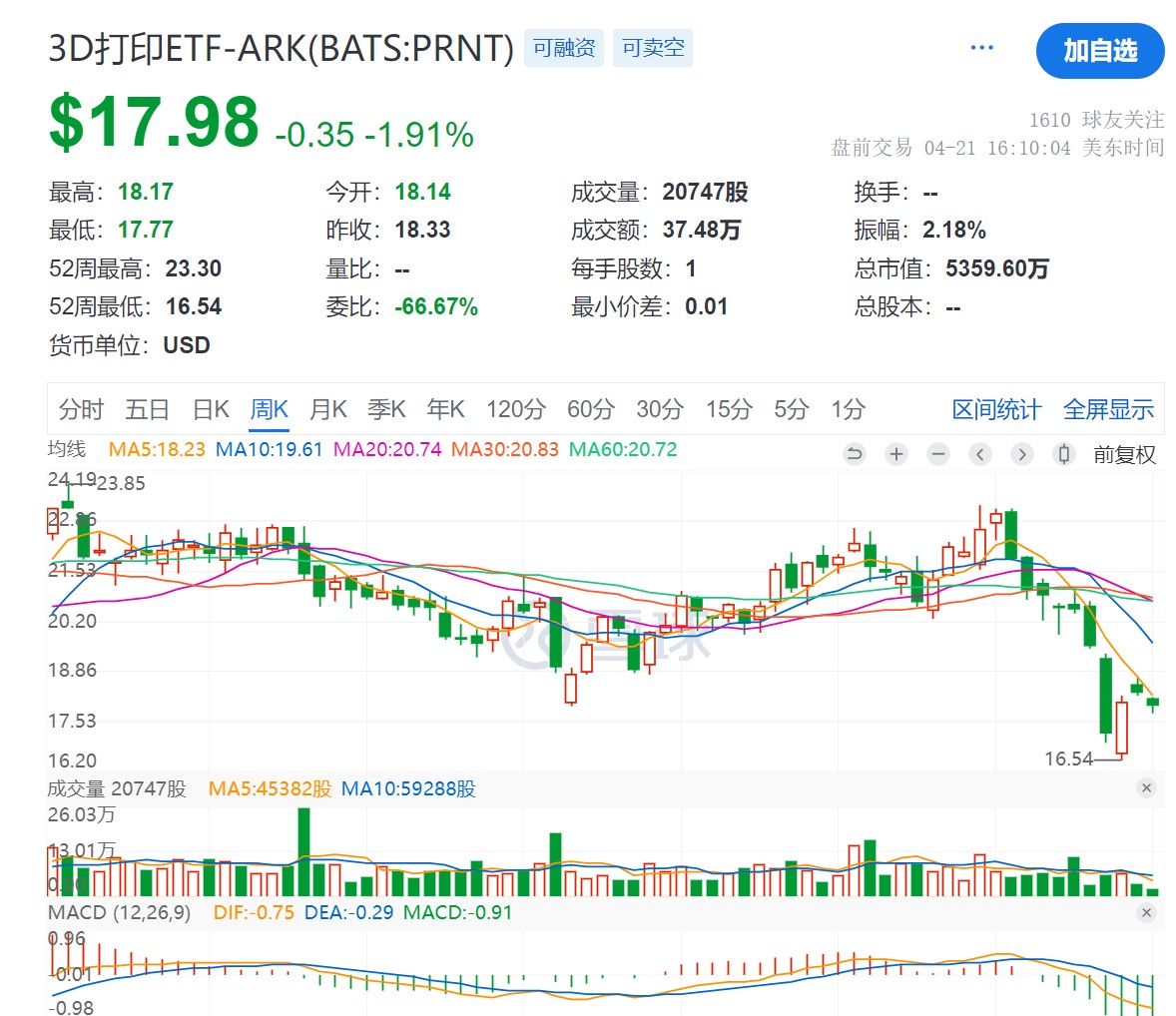Image resolution: width=1176 pixels, height=1016 pixels.
Task: Click the 可卖空 short-sell tag
Action: tap(653, 48)
